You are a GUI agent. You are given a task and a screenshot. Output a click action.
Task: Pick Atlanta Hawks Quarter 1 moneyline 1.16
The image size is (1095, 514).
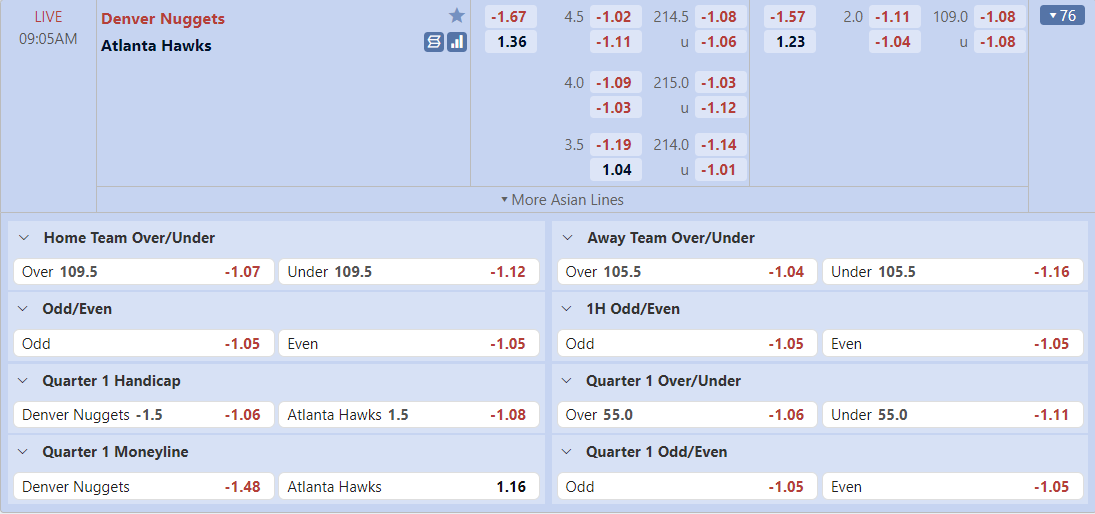(x=409, y=487)
